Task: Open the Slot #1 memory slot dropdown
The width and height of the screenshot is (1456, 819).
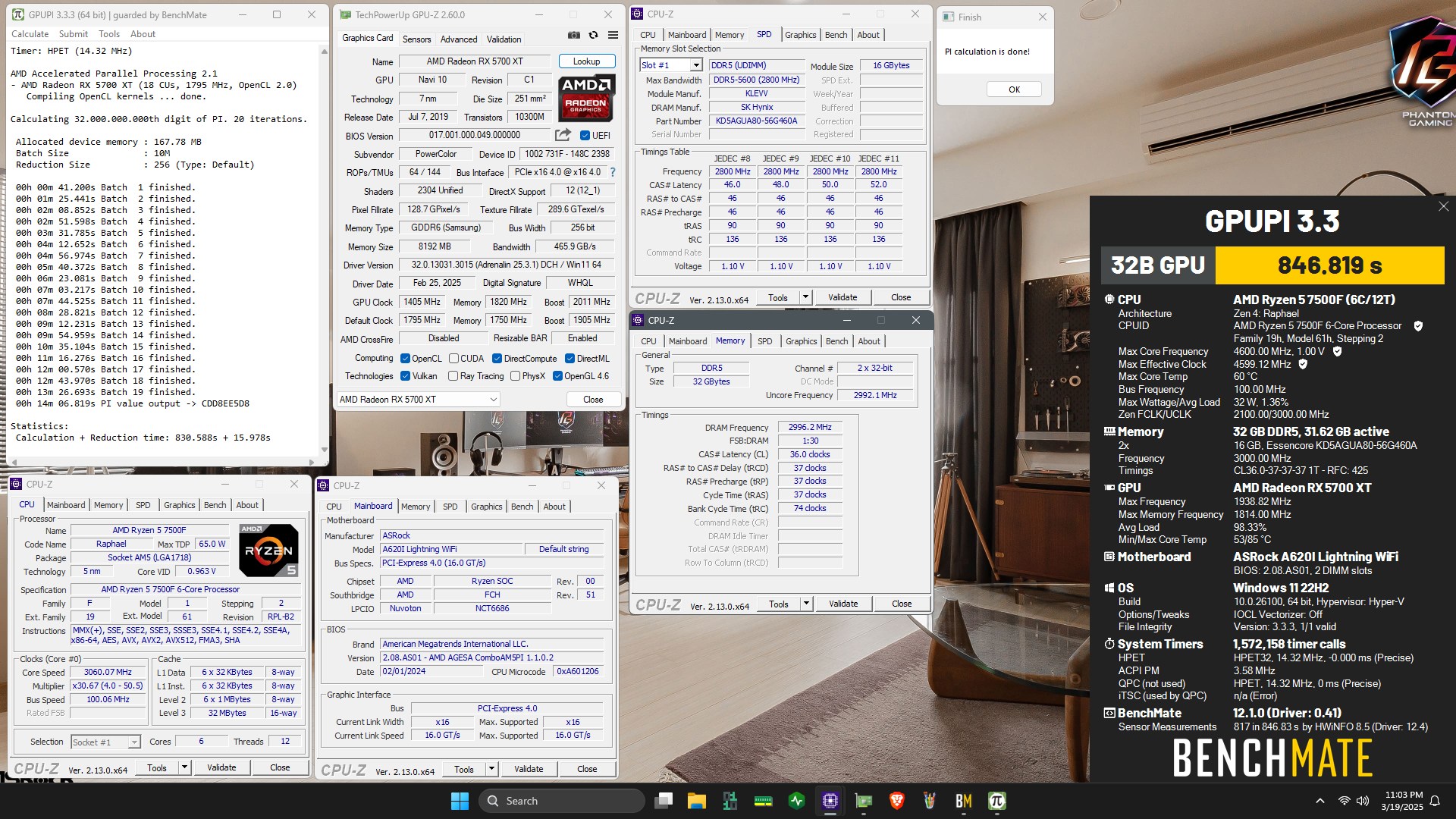Action: tap(671, 65)
